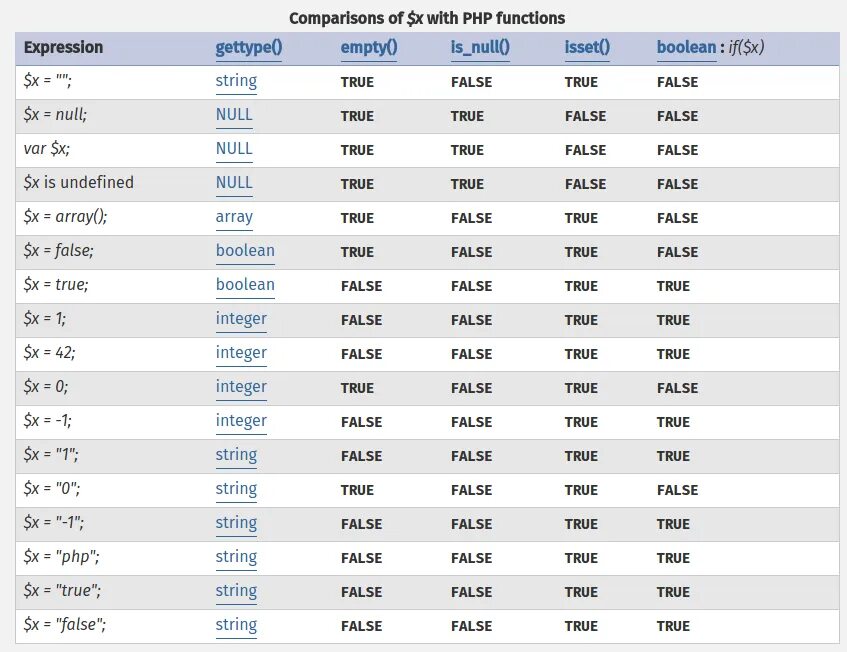847x652 pixels.
Task: Click the $x = "true" expression cell
Action: click(x=62, y=592)
